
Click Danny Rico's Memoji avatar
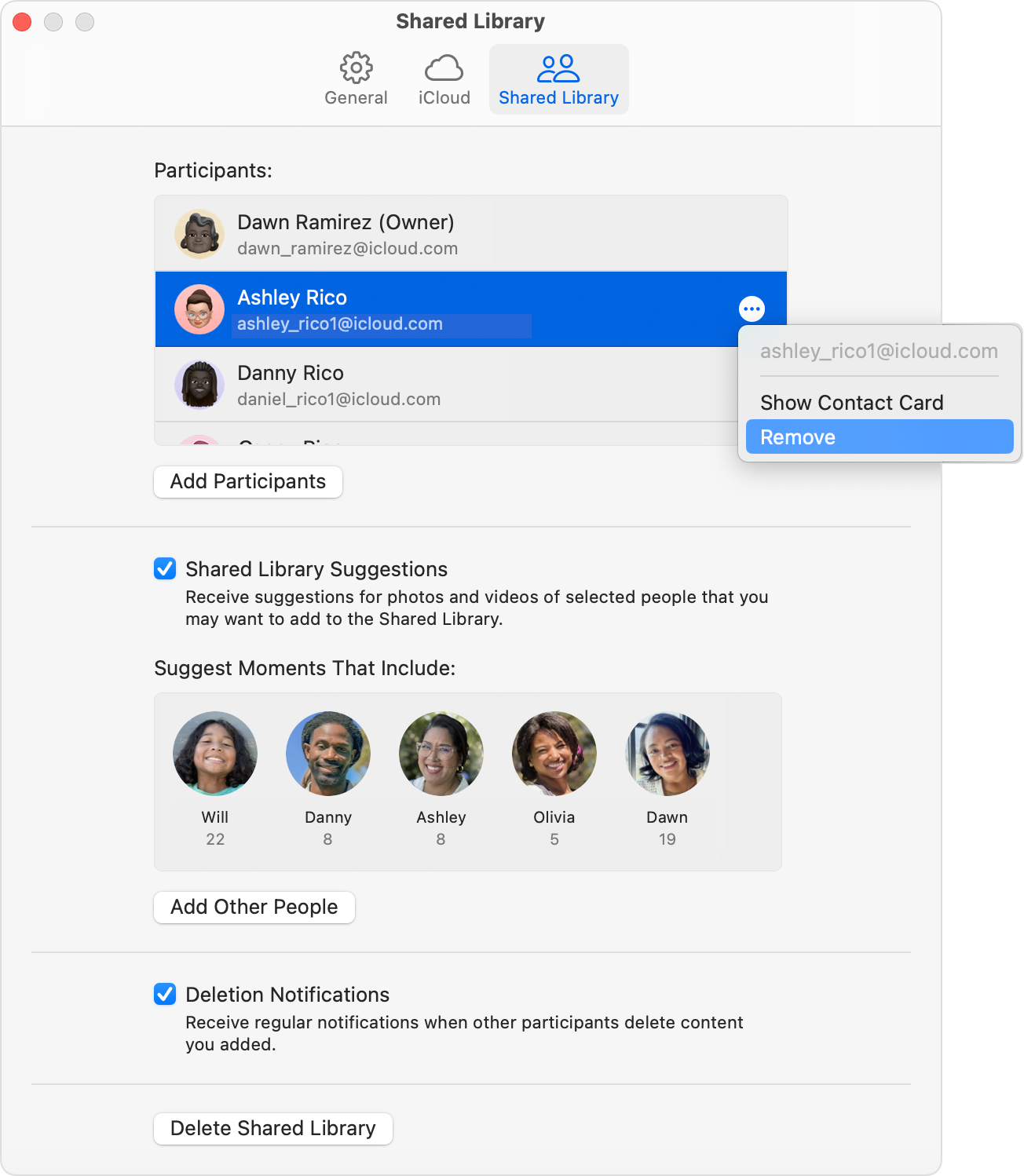(199, 385)
